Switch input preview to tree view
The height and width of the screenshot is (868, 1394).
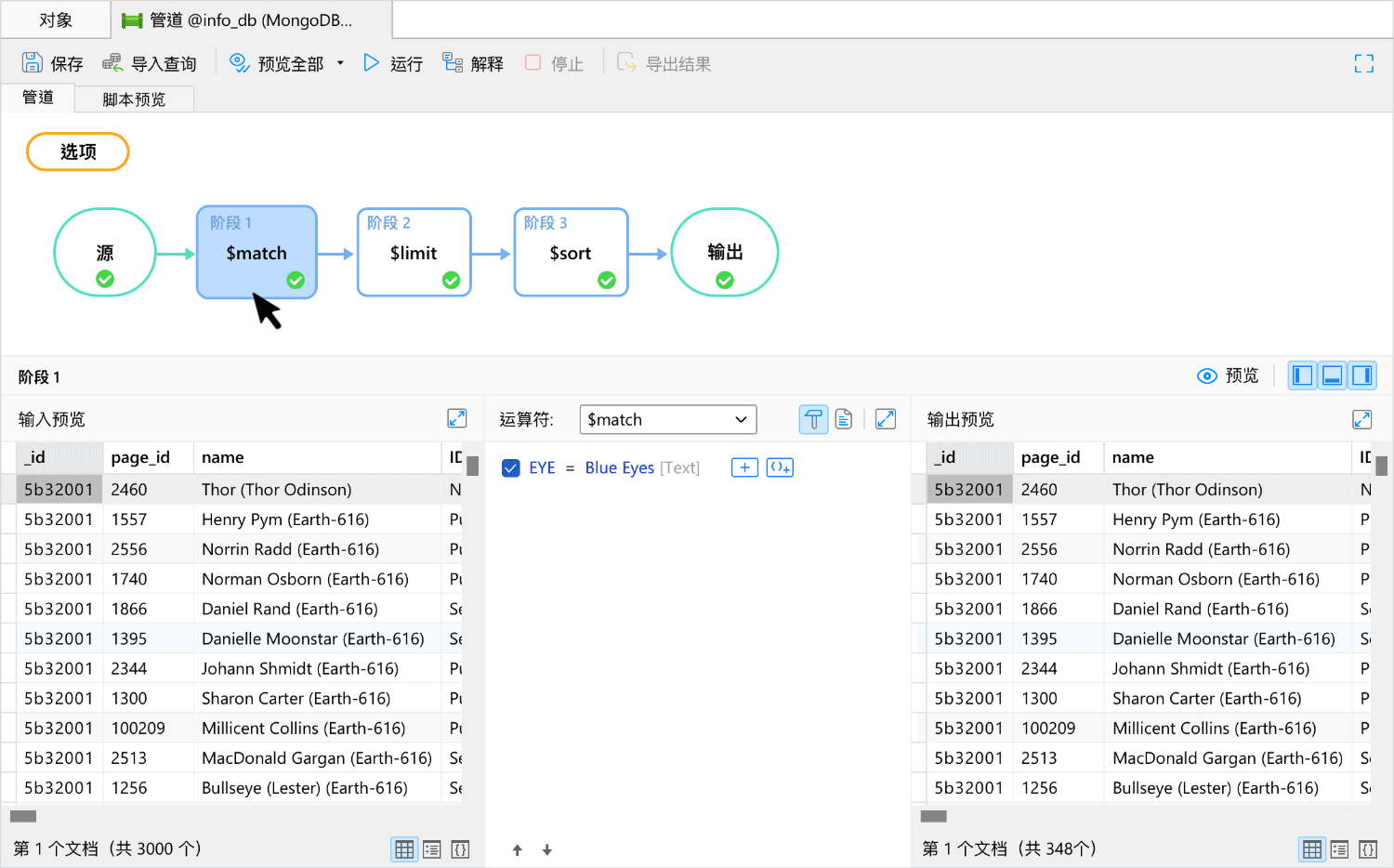(432, 848)
